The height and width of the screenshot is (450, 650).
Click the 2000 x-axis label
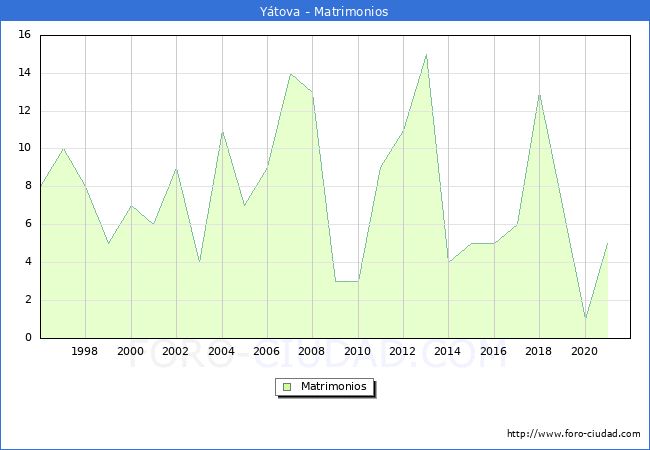(x=131, y=351)
